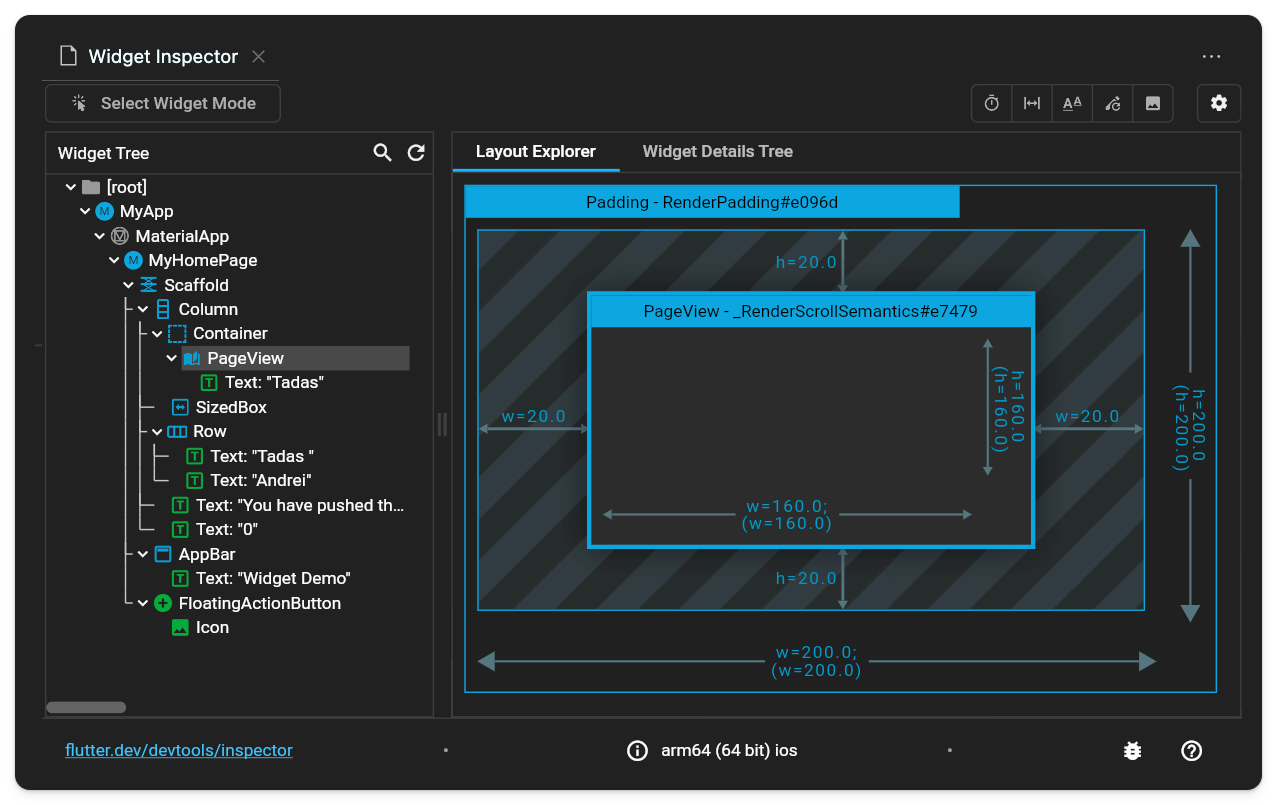Close the Widget Inspector tab

[258, 57]
